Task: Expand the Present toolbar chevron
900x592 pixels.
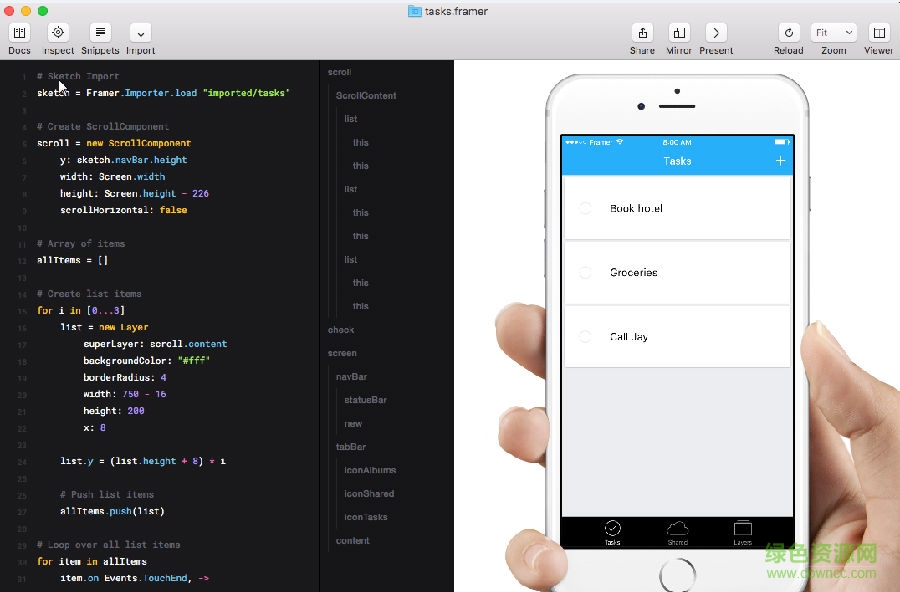Action: [x=715, y=33]
